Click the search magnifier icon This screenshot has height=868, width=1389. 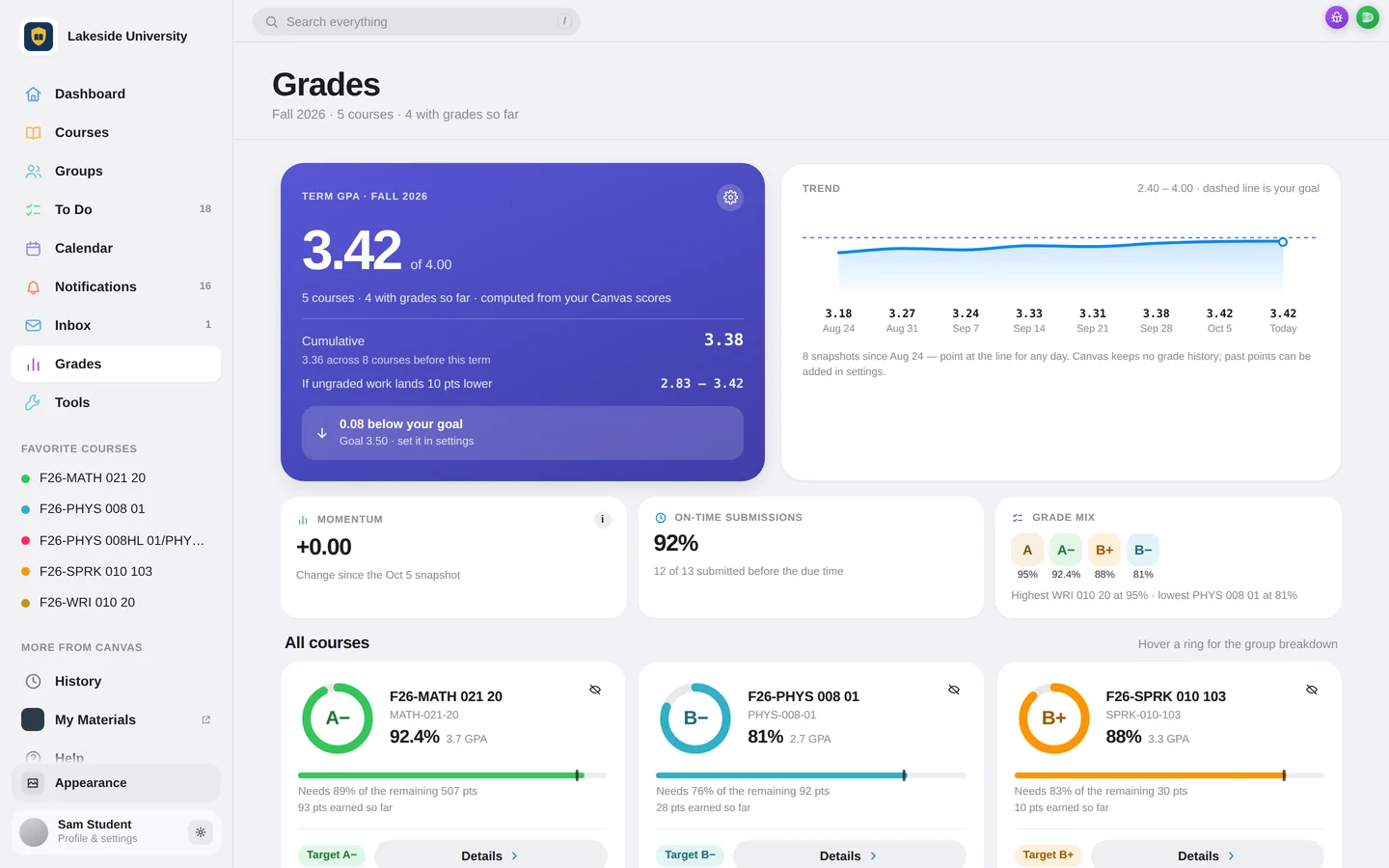point(272,22)
